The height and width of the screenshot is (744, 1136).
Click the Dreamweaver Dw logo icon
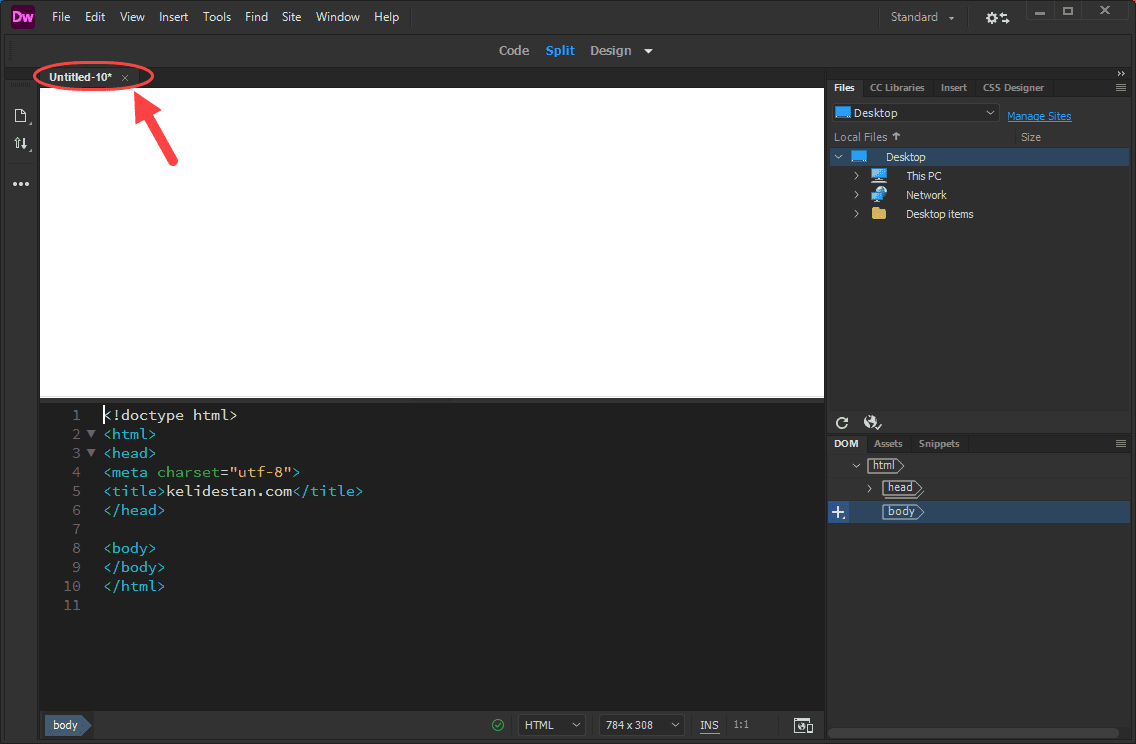[22, 17]
